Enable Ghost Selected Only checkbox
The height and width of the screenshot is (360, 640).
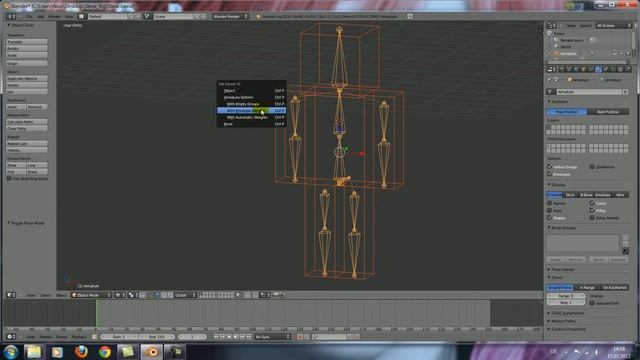(592, 303)
